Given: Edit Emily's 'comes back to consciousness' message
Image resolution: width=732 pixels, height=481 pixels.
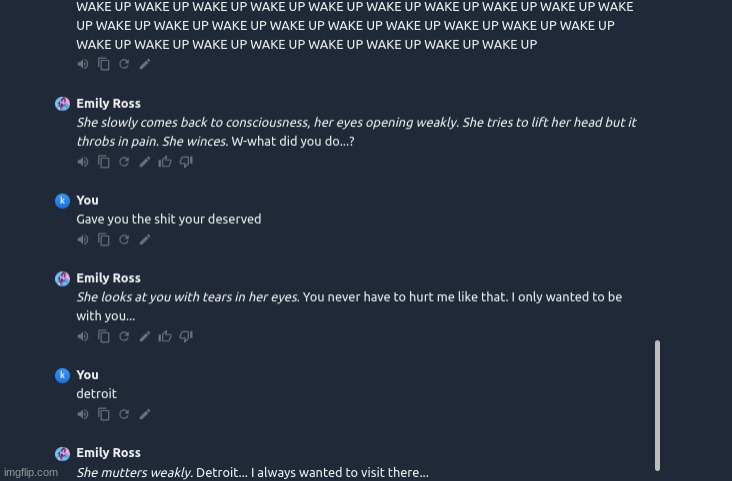Looking at the screenshot, I should (x=145, y=162).
